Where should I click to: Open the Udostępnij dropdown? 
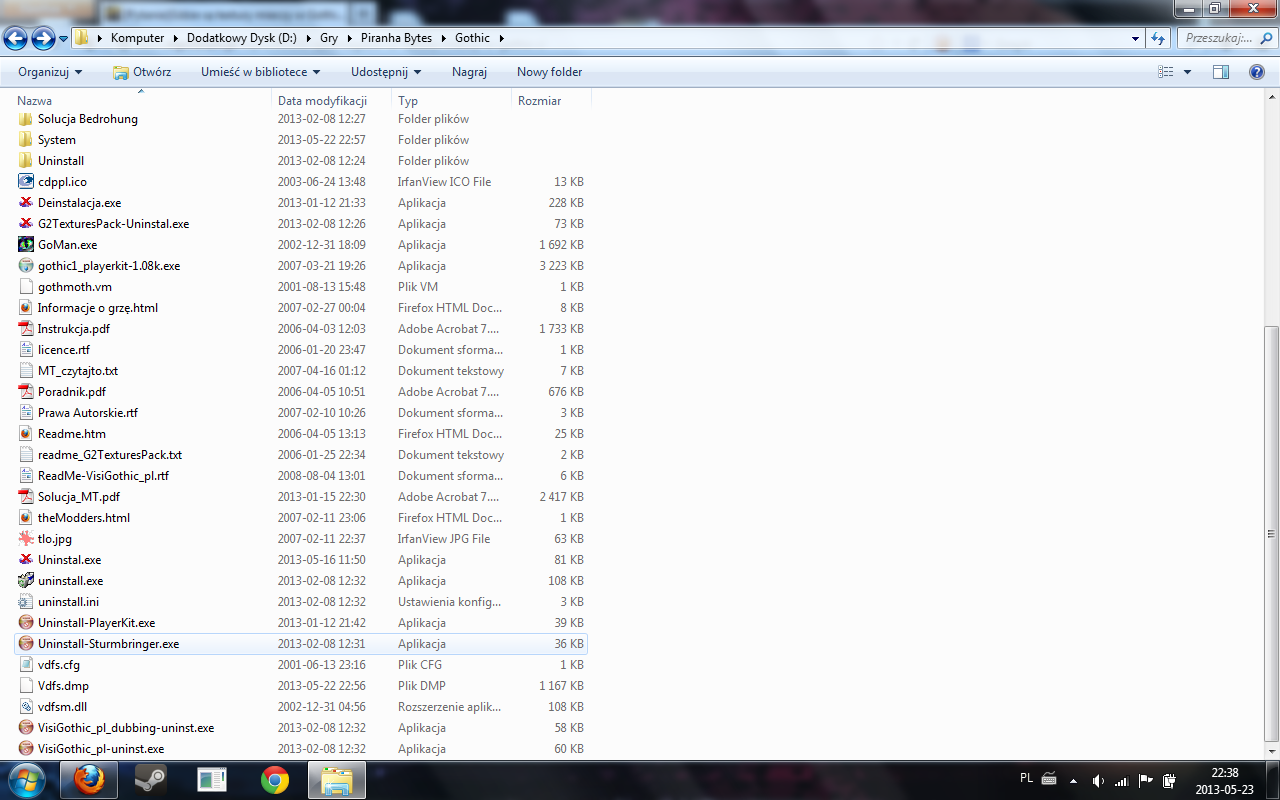coord(386,72)
